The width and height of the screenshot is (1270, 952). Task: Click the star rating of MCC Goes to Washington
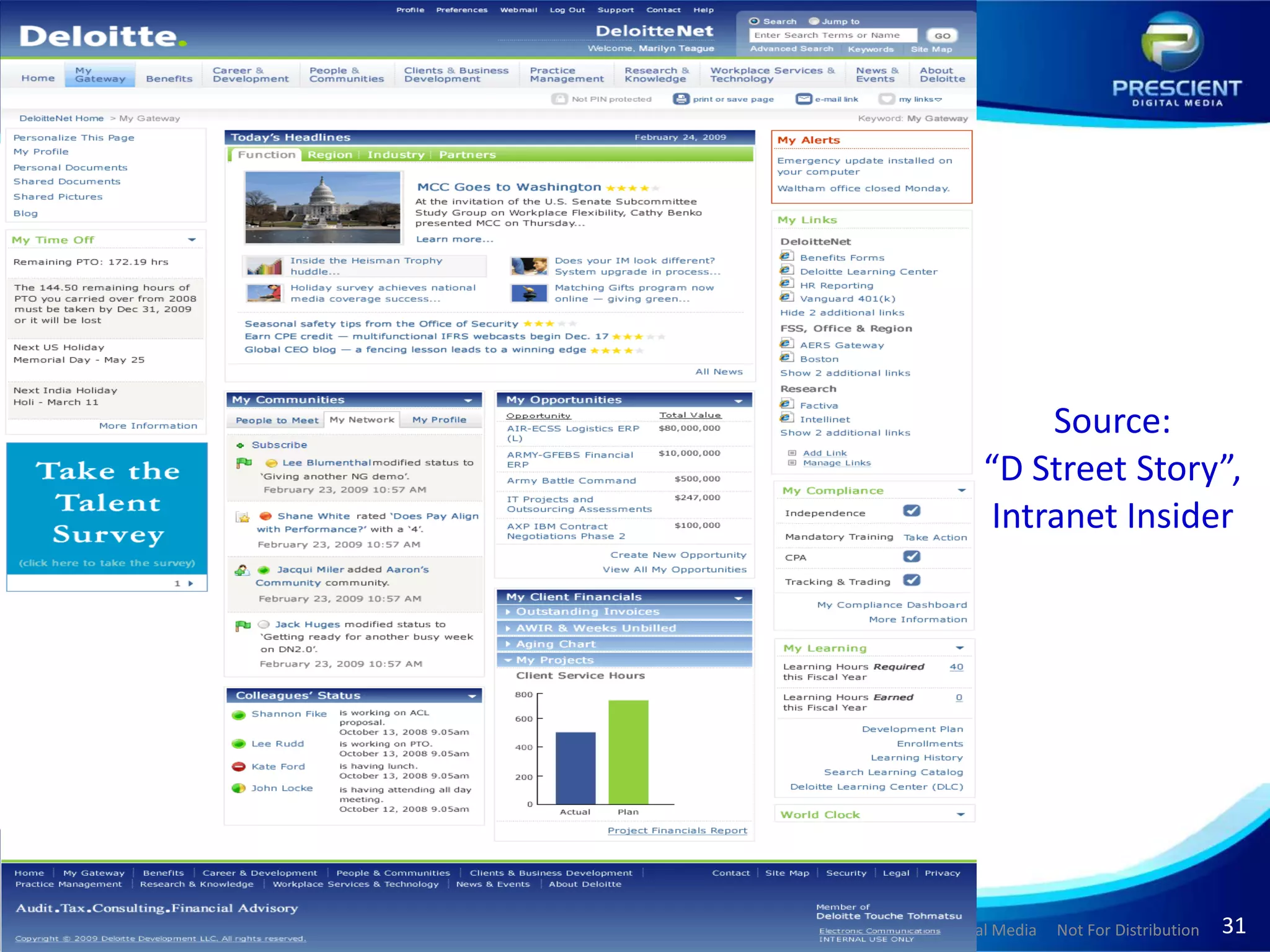[633, 188]
